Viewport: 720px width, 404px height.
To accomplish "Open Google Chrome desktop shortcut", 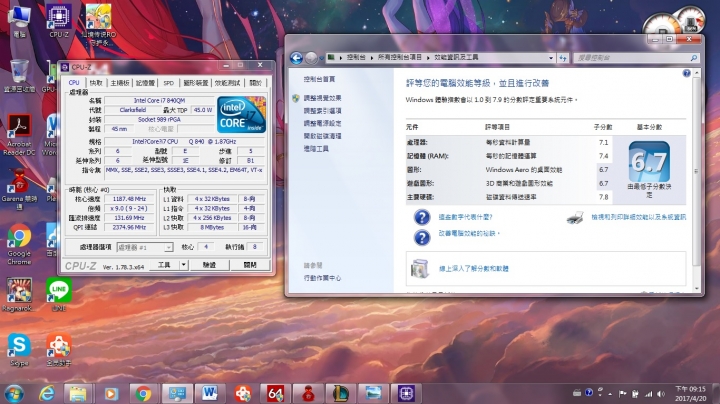I will tap(19, 244).
